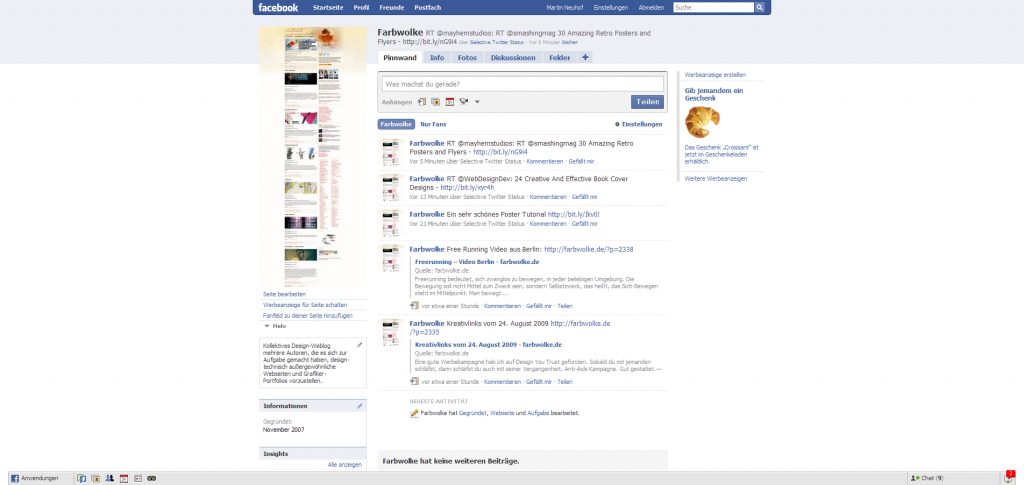Open notifications icon with red badge
Screen dimensions: 1024x485
(1009, 477)
